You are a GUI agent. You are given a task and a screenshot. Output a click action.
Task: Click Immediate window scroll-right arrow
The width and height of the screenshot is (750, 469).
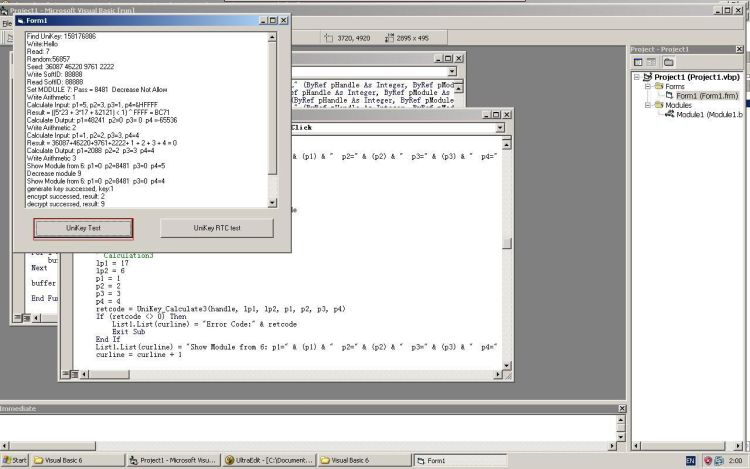[x=612, y=446]
